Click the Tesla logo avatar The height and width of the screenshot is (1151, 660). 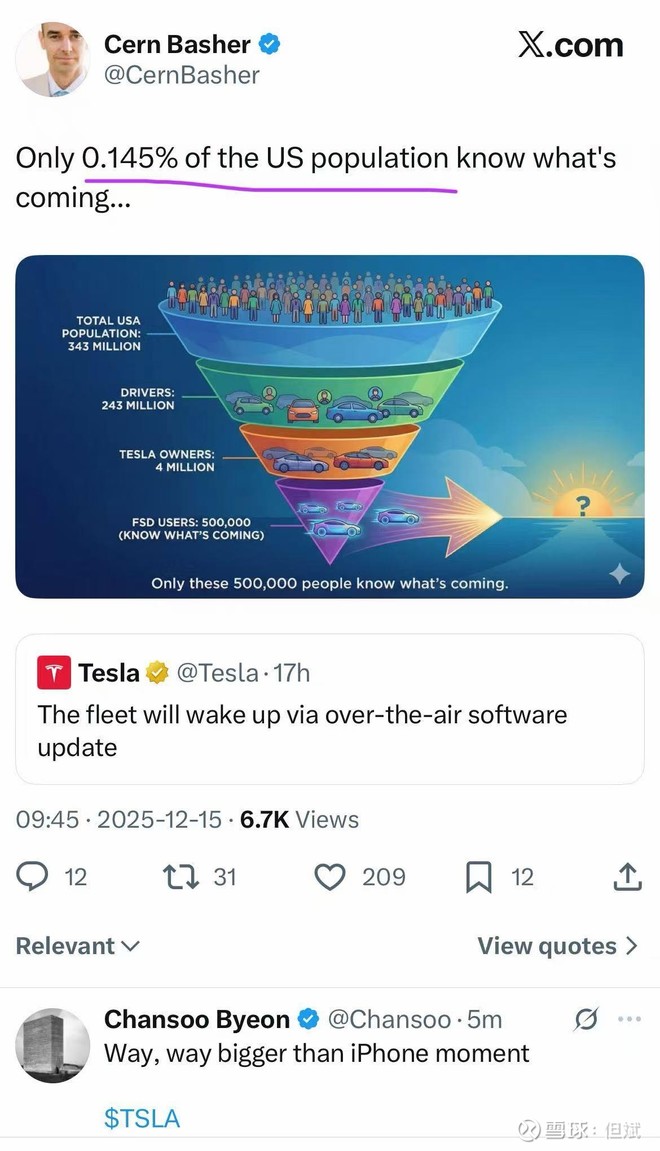[54, 673]
